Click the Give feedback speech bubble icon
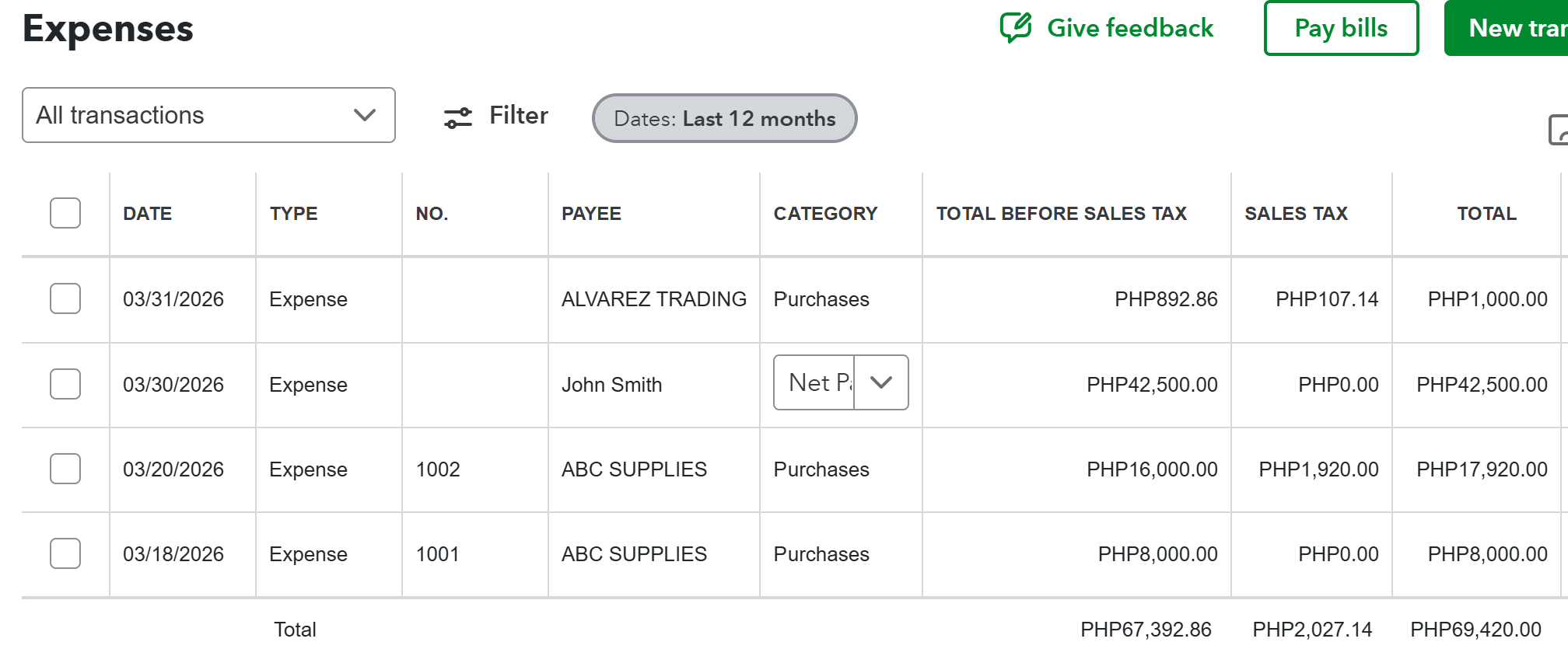 point(1015,28)
